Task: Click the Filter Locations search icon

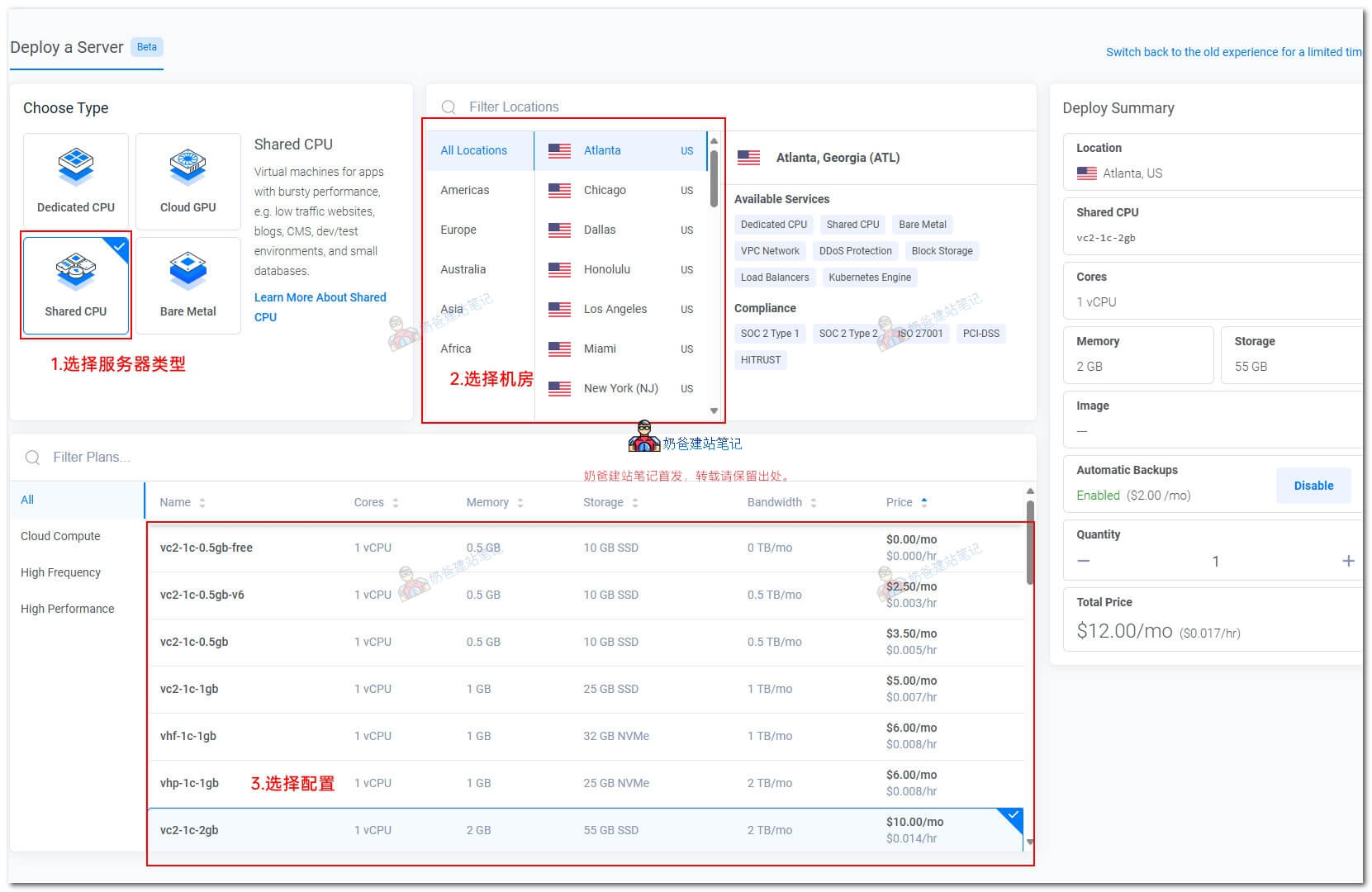Action: click(449, 107)
